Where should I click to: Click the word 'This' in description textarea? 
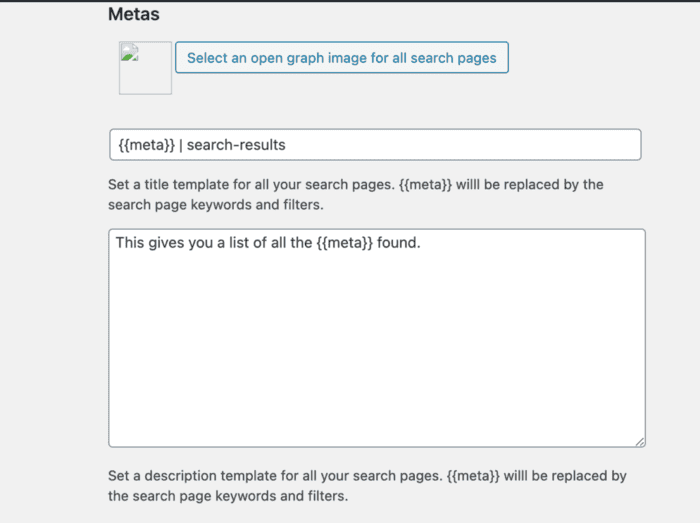tap(130, 243)
